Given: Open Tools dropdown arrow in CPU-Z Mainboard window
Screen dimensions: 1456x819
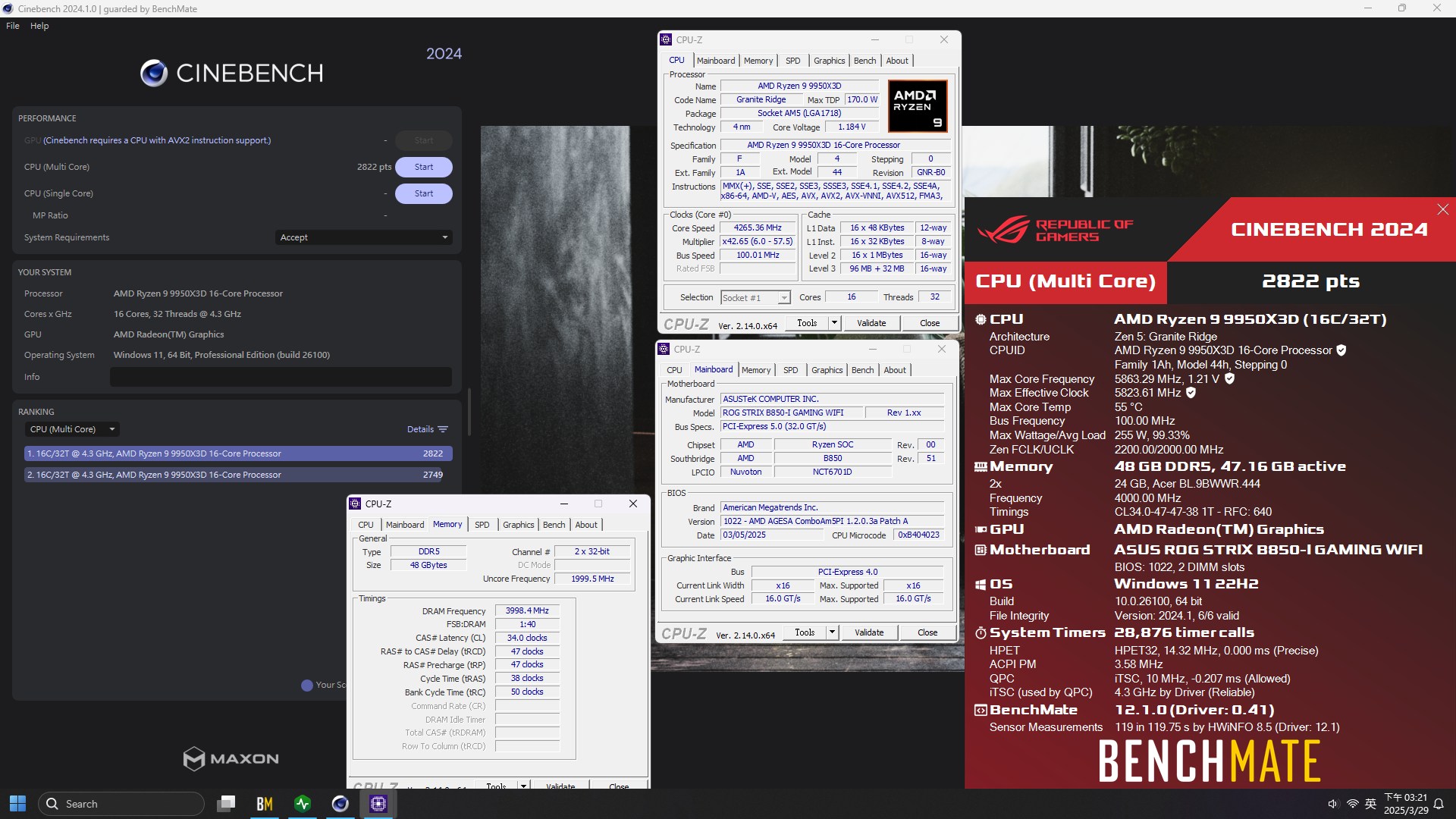Looking at the screenshot, I should pos(832,632).
